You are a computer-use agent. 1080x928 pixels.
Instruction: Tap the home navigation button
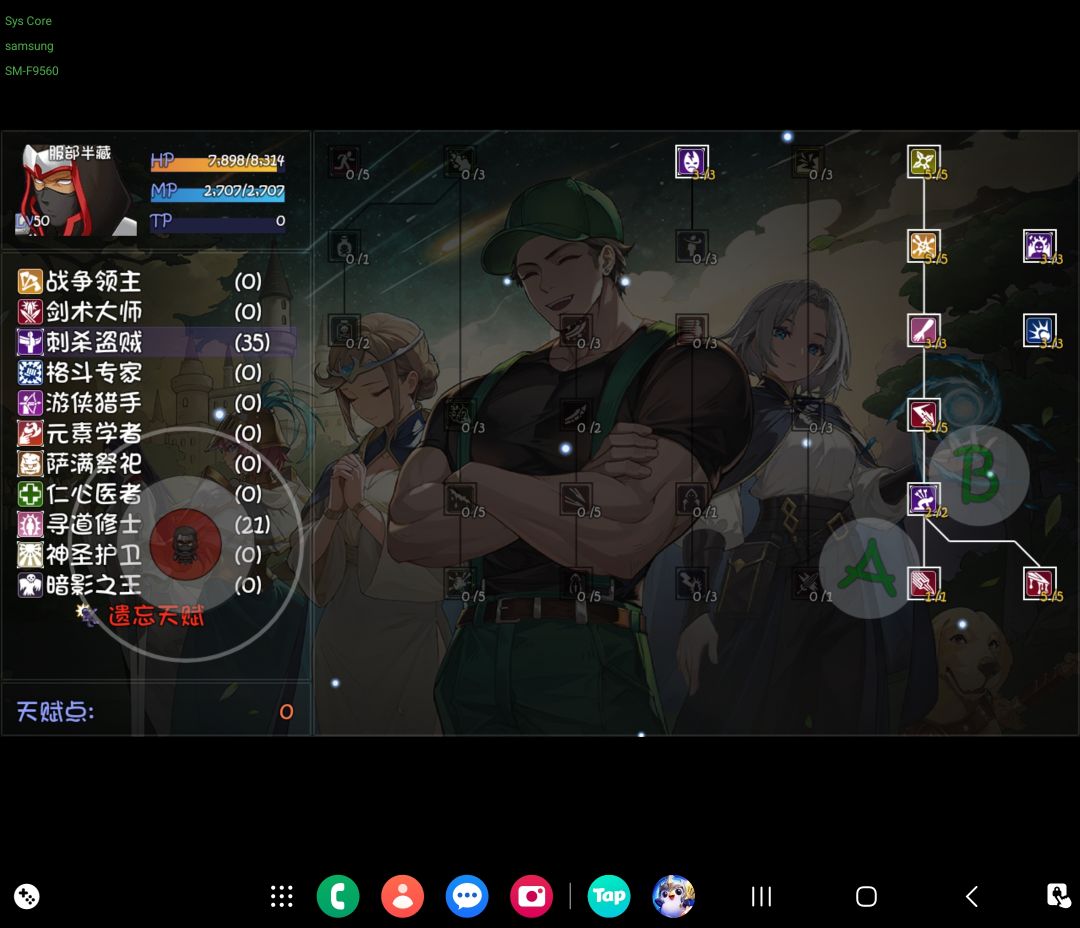[x=866, y=896]
